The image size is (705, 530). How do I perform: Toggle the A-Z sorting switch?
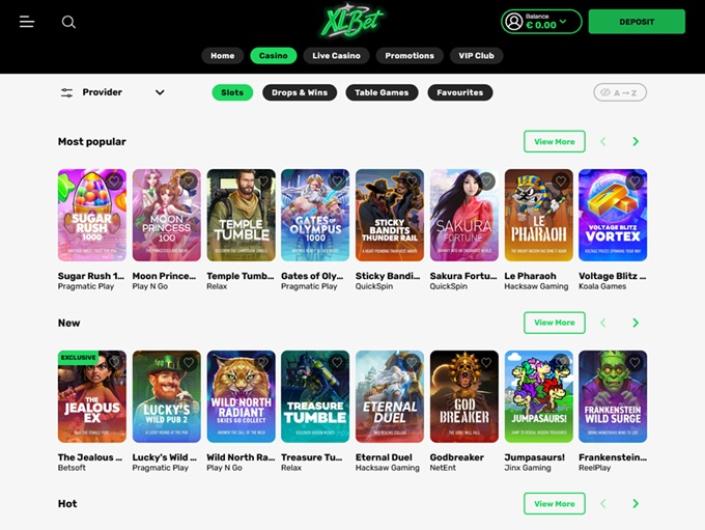[620, 93]
